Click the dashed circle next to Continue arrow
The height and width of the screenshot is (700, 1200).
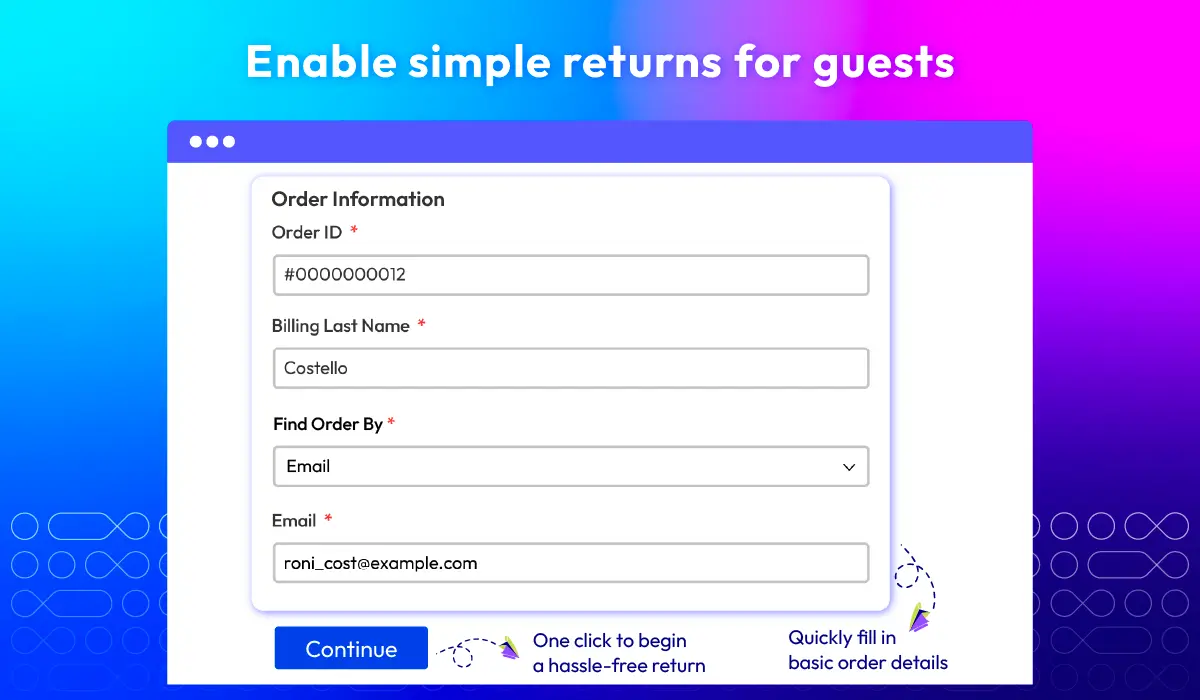click(x=462, y=657)
